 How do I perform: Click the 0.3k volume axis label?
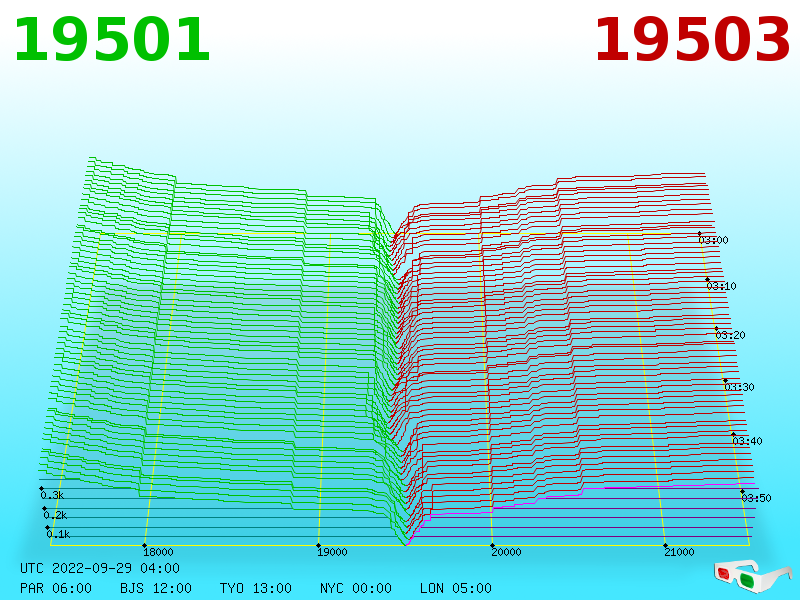(x=52, y=495)
